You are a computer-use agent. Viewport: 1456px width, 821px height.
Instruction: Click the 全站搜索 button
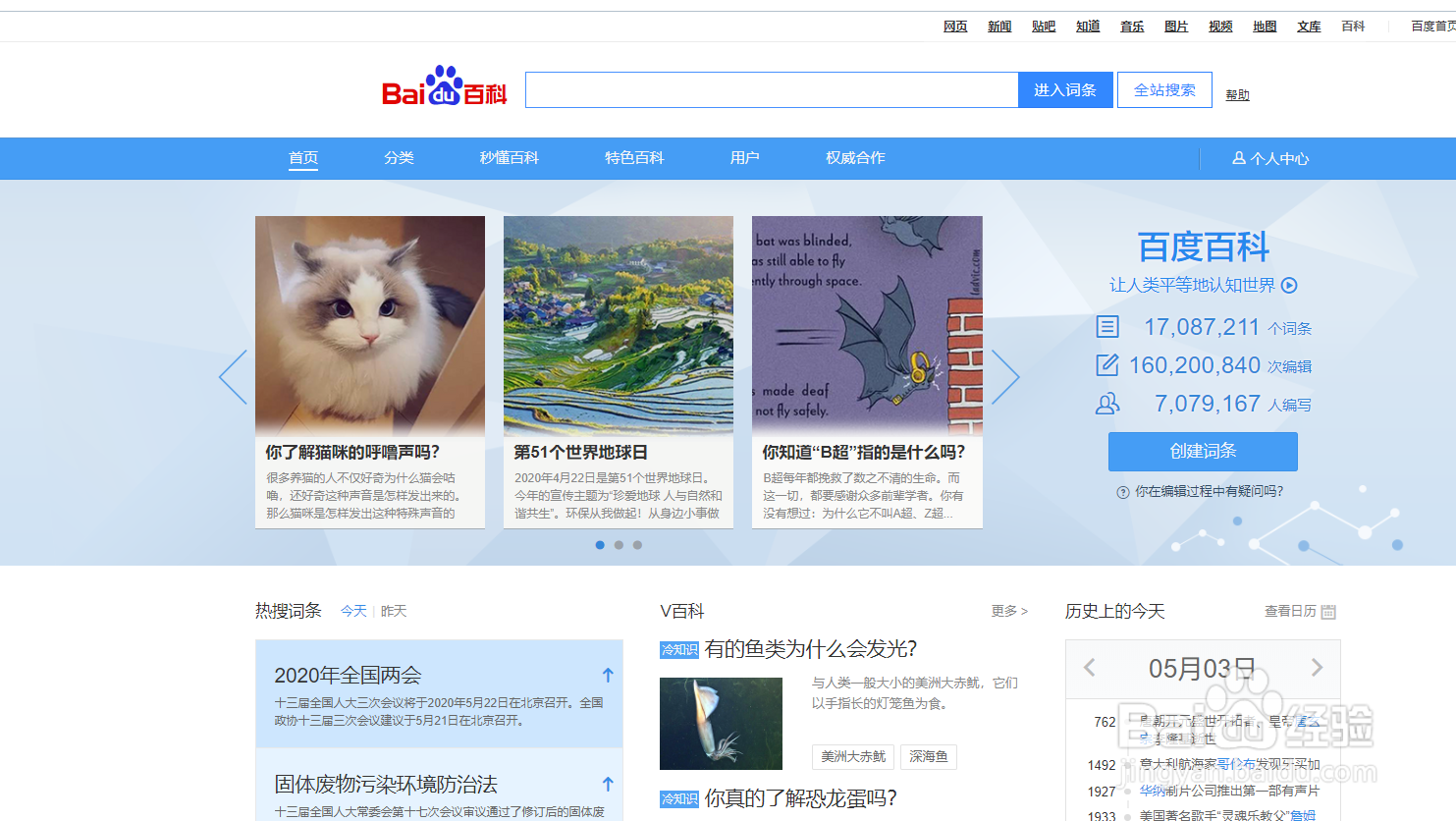click(1164, 90)
